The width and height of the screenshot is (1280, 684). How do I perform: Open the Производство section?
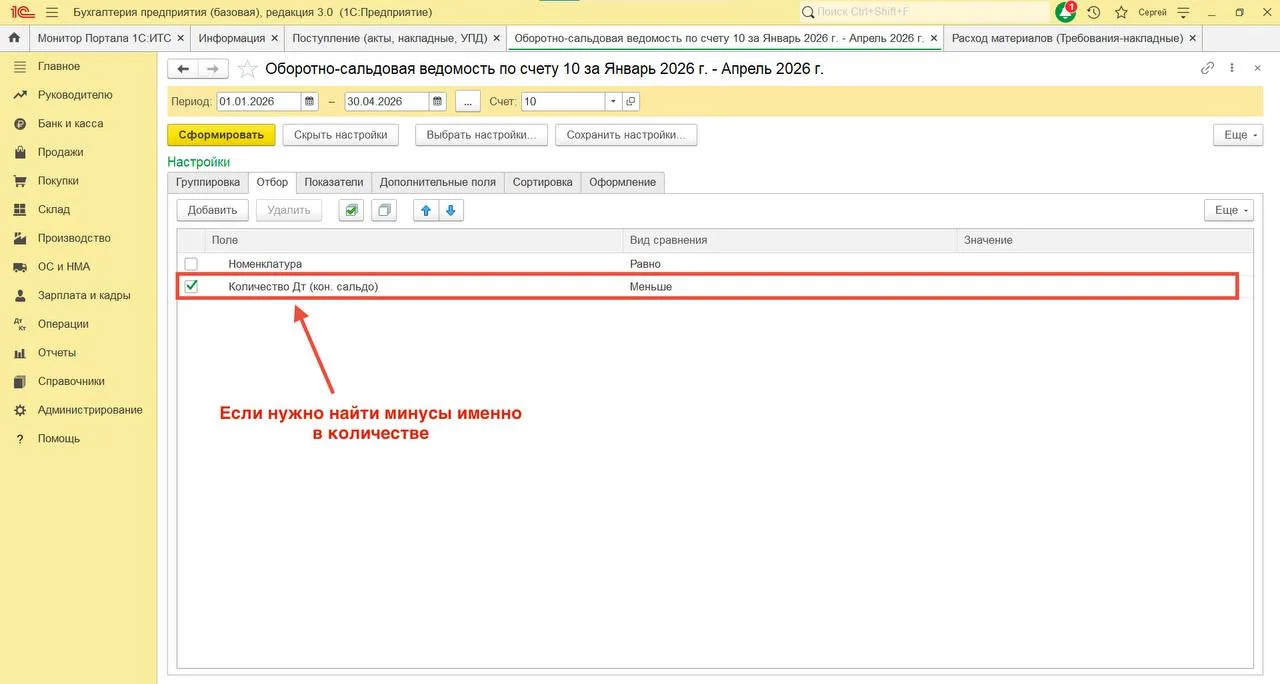pyautogui.click(x=74, y=238)
